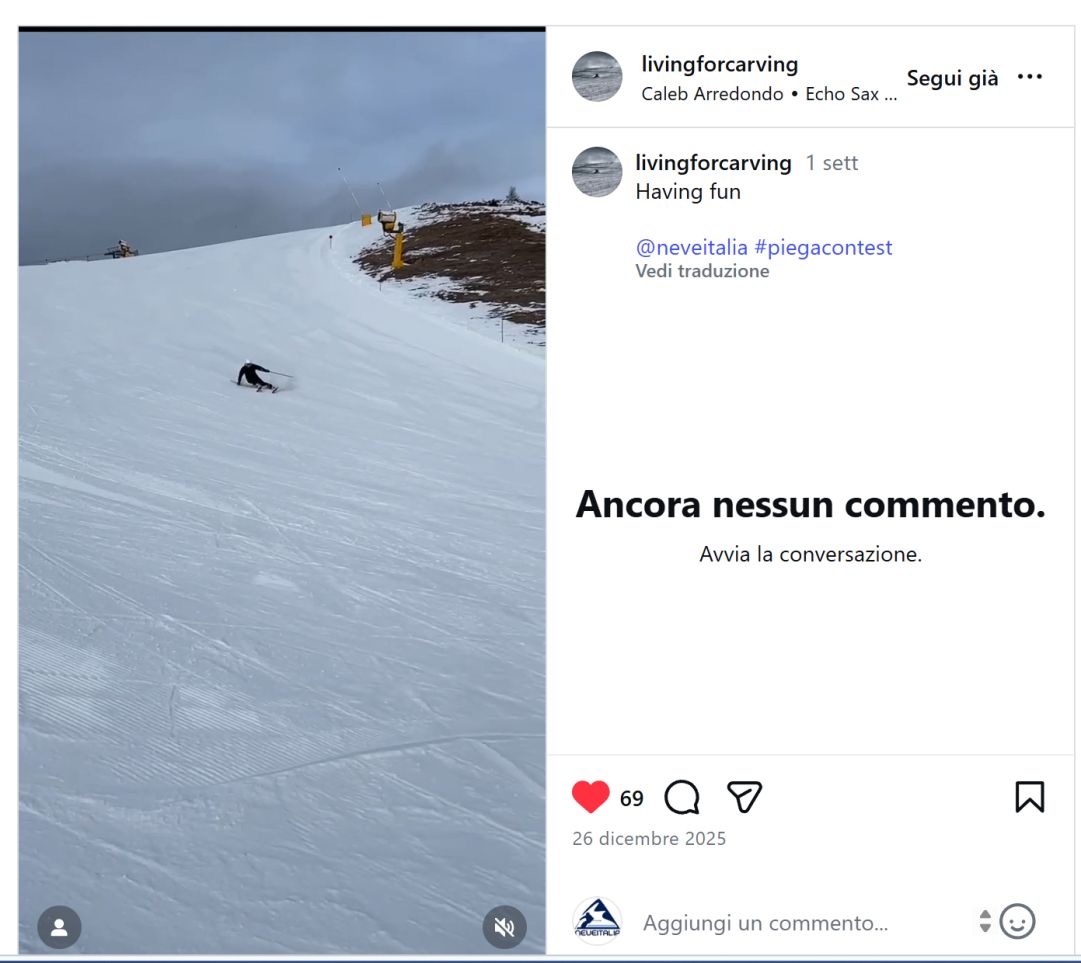Click the Segui già following button
This screenshot has width=1081, height=963.
click(x=952, y=78)
